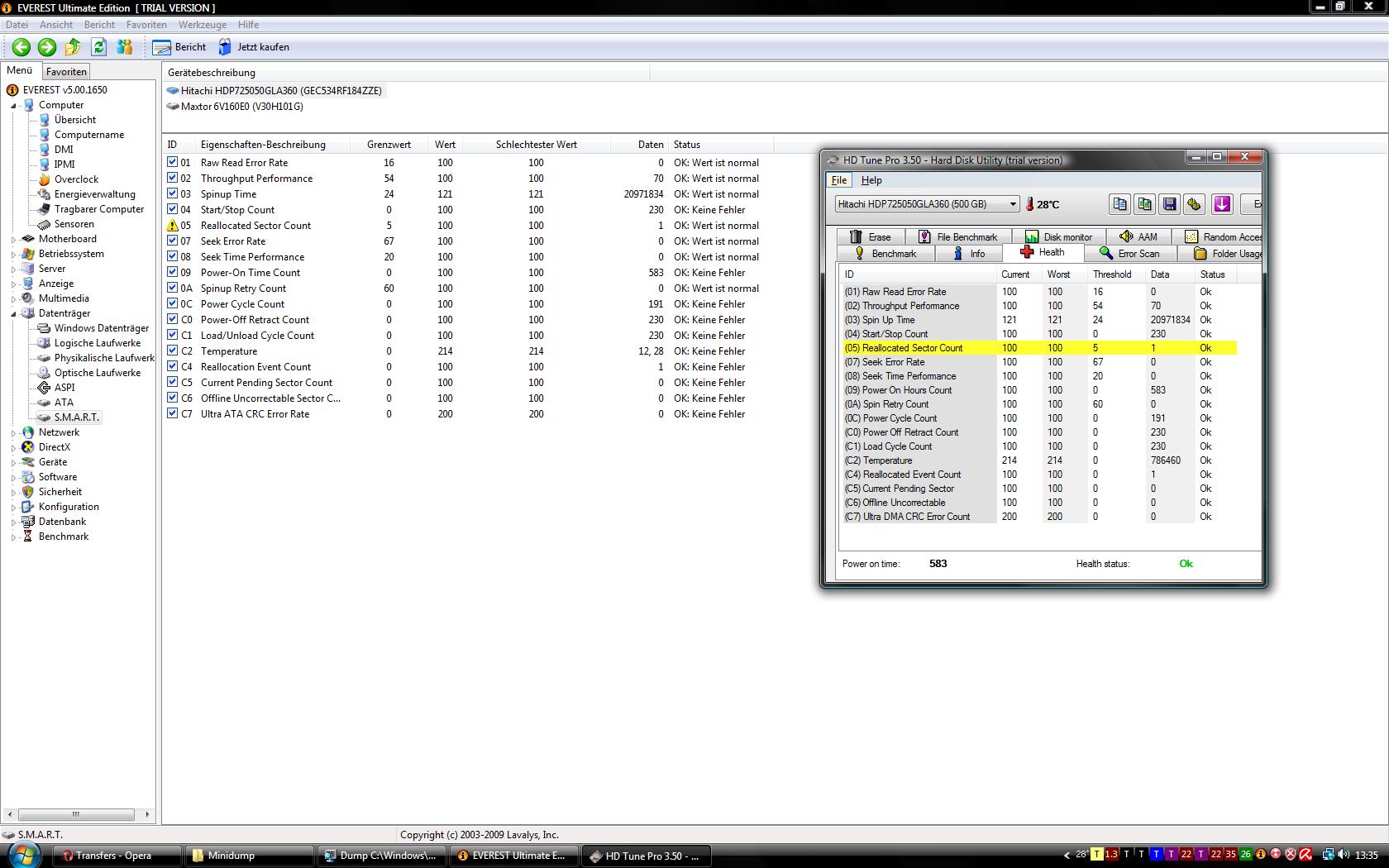Click the speaker volume tray icon
The width and height of the screenshot is (1389, 868).
click(x=1343, y=855)
